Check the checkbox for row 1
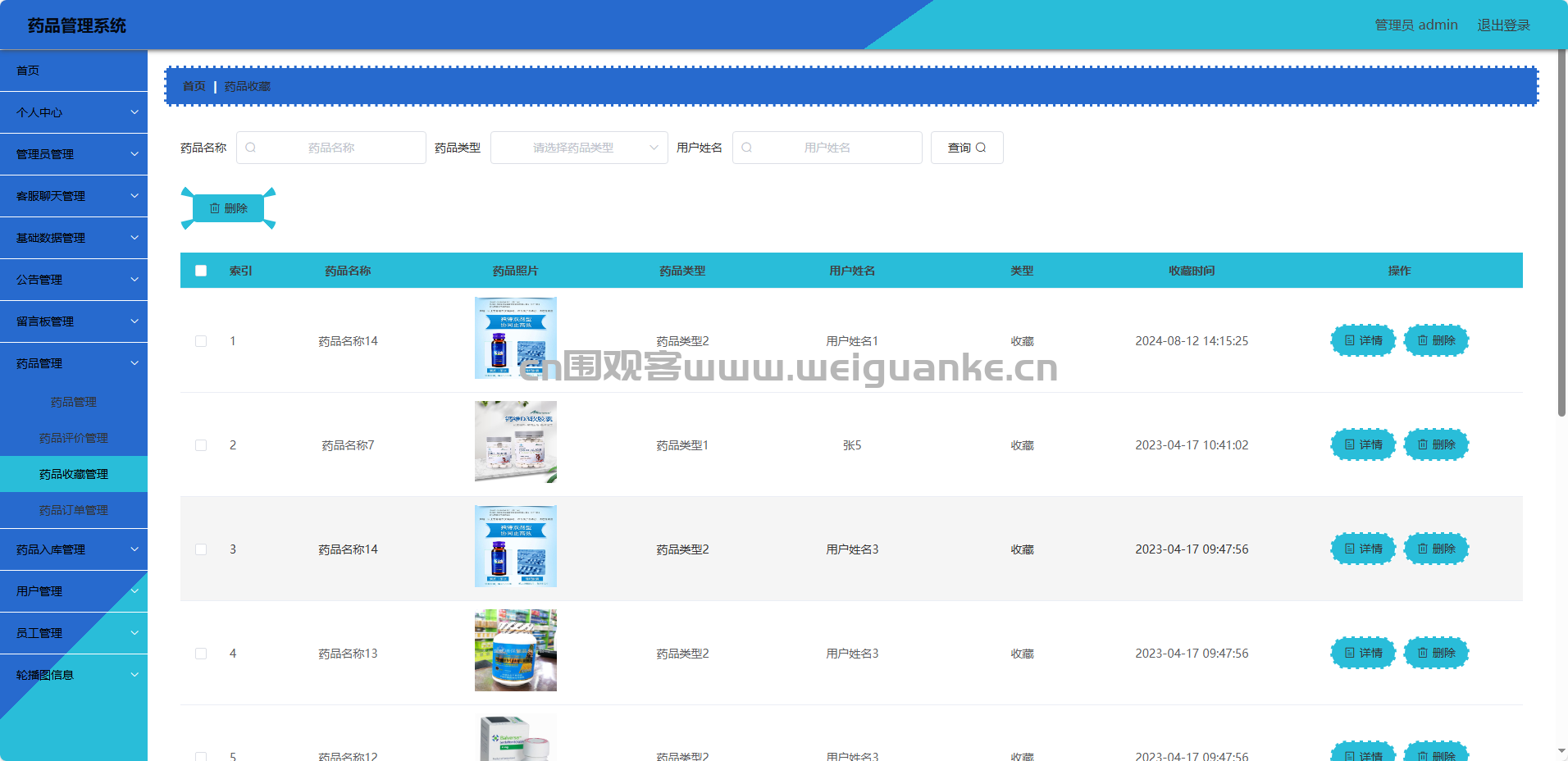This screenshot has width=1568, height=761. click(x=201, y=341)
